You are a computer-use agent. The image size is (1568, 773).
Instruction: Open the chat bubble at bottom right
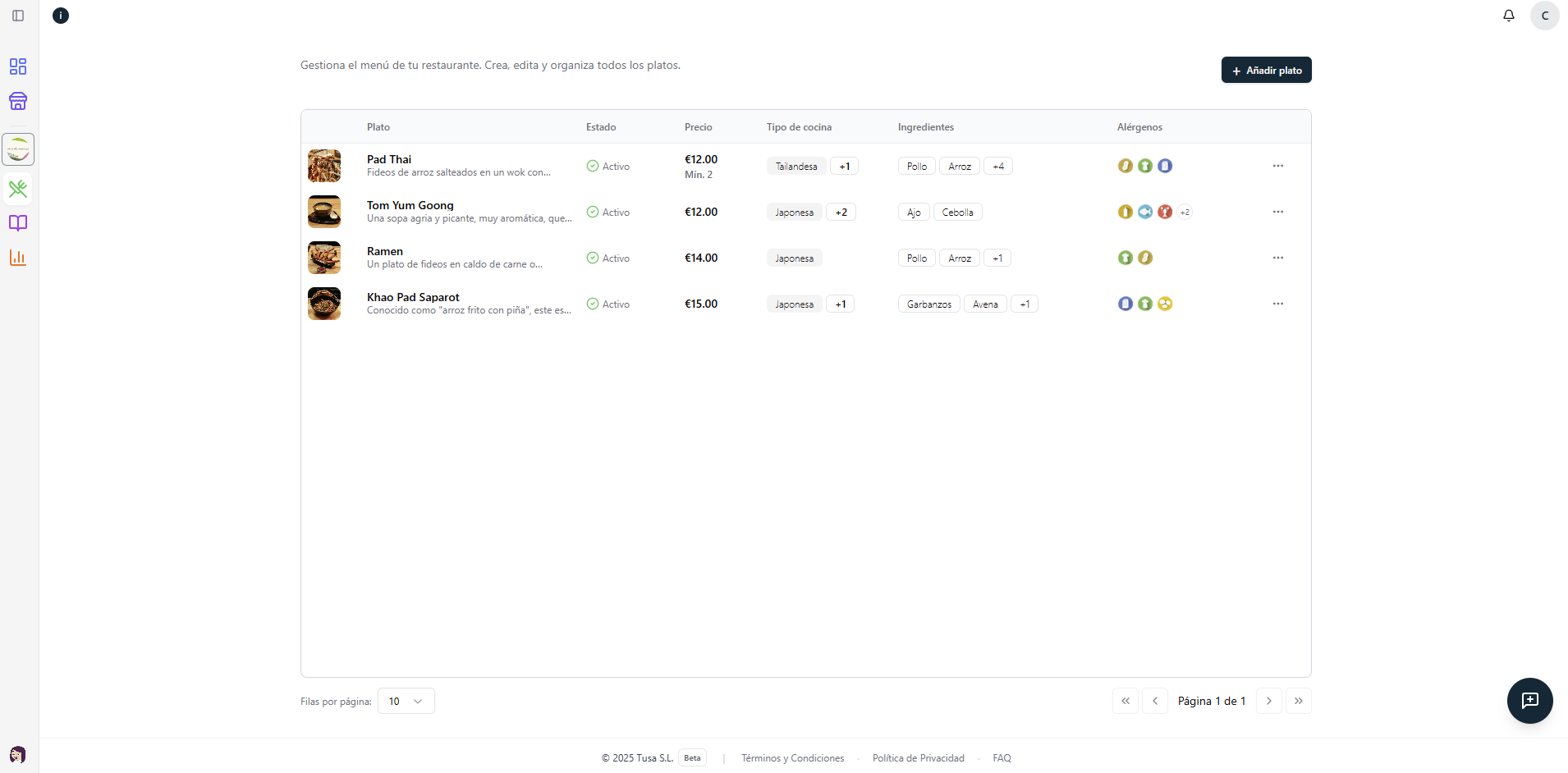[1529, 700]
